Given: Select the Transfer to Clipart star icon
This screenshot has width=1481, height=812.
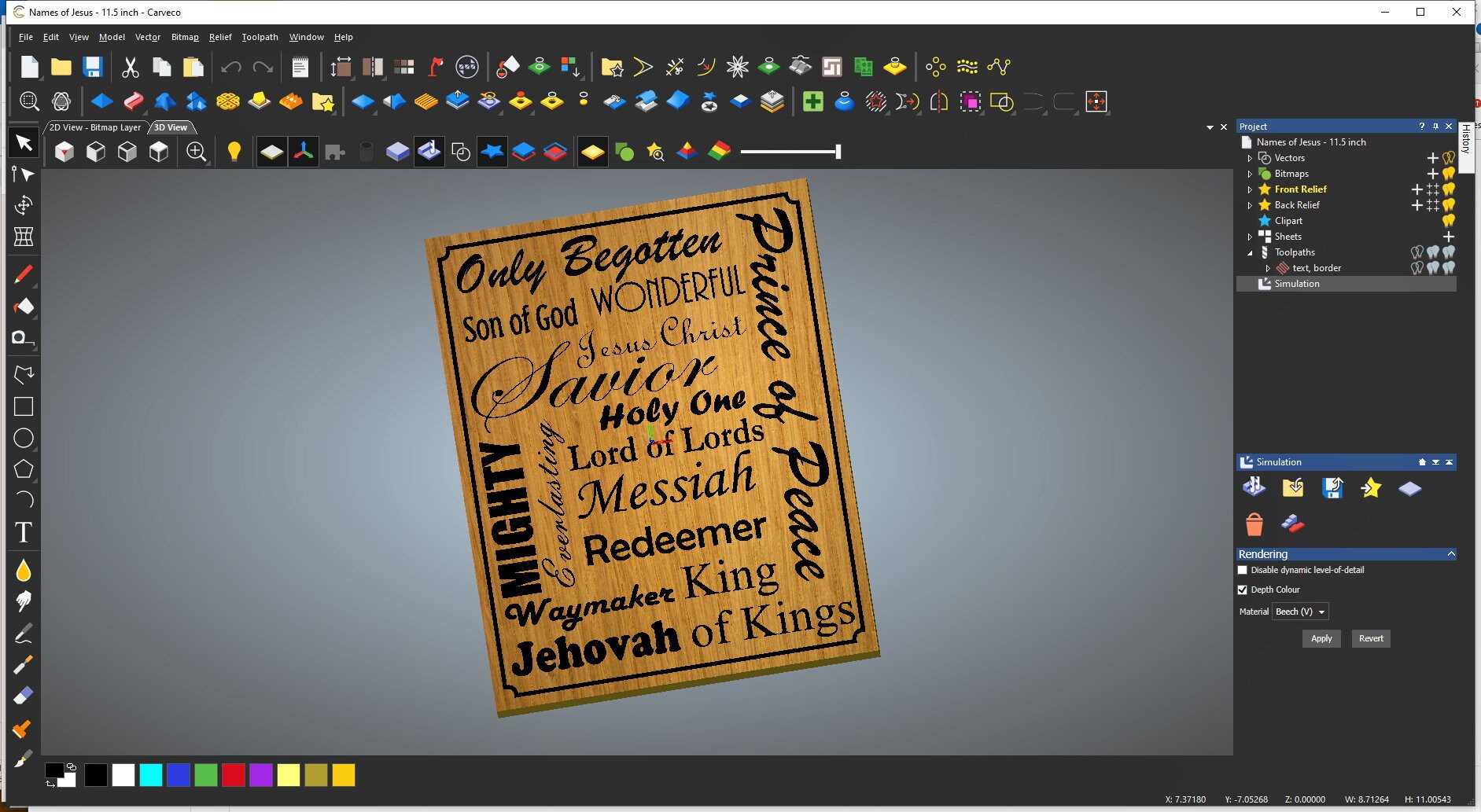Looking at the screenshot, I should coord(1371,488).
